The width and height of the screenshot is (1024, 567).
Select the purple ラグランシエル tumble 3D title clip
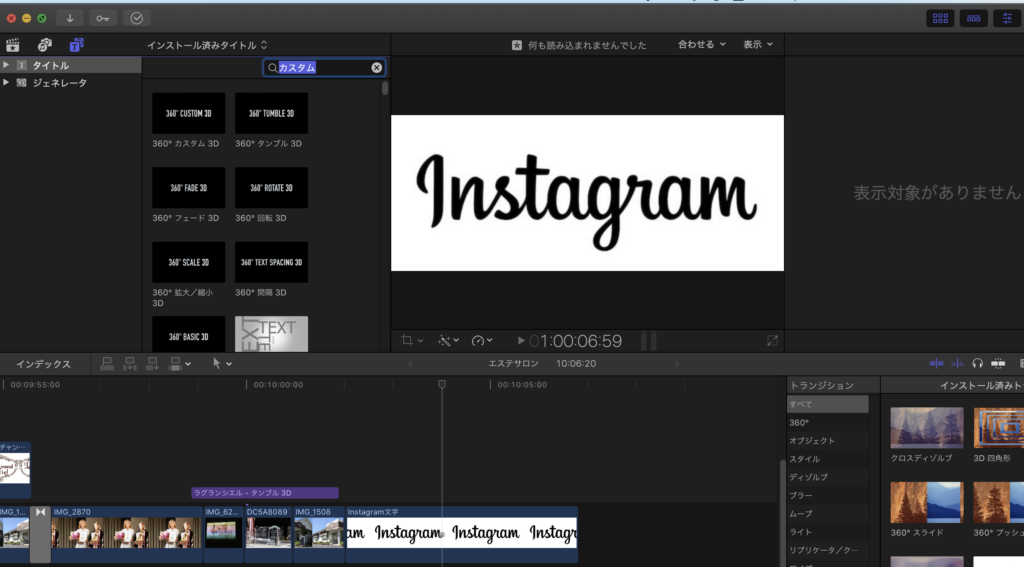click(x=265, y=493)
